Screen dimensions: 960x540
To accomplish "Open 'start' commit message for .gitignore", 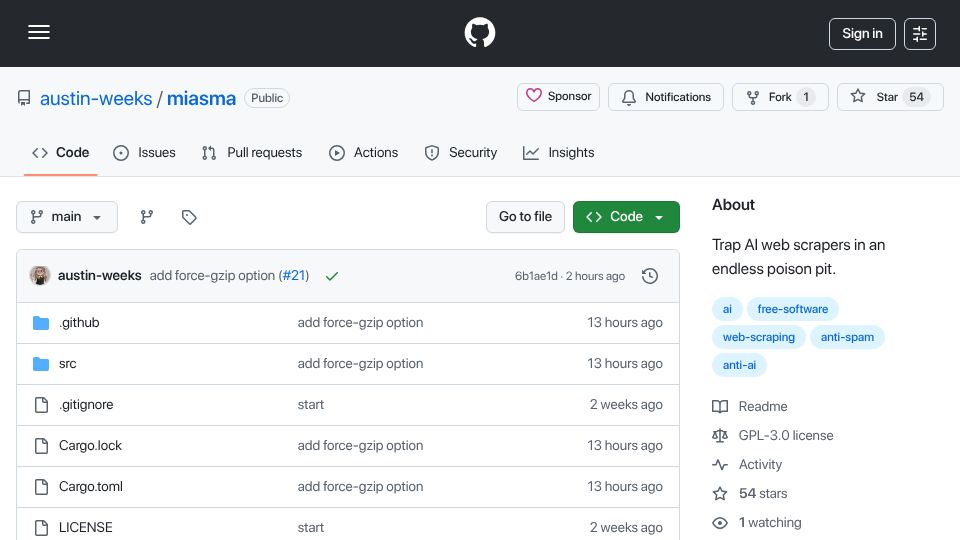I will (310, 405).
